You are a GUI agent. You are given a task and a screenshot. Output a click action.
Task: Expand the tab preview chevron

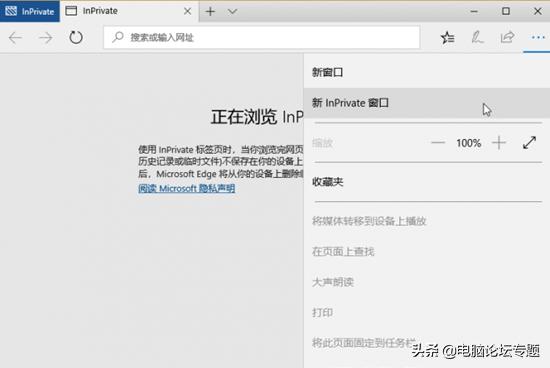[232, 12]
